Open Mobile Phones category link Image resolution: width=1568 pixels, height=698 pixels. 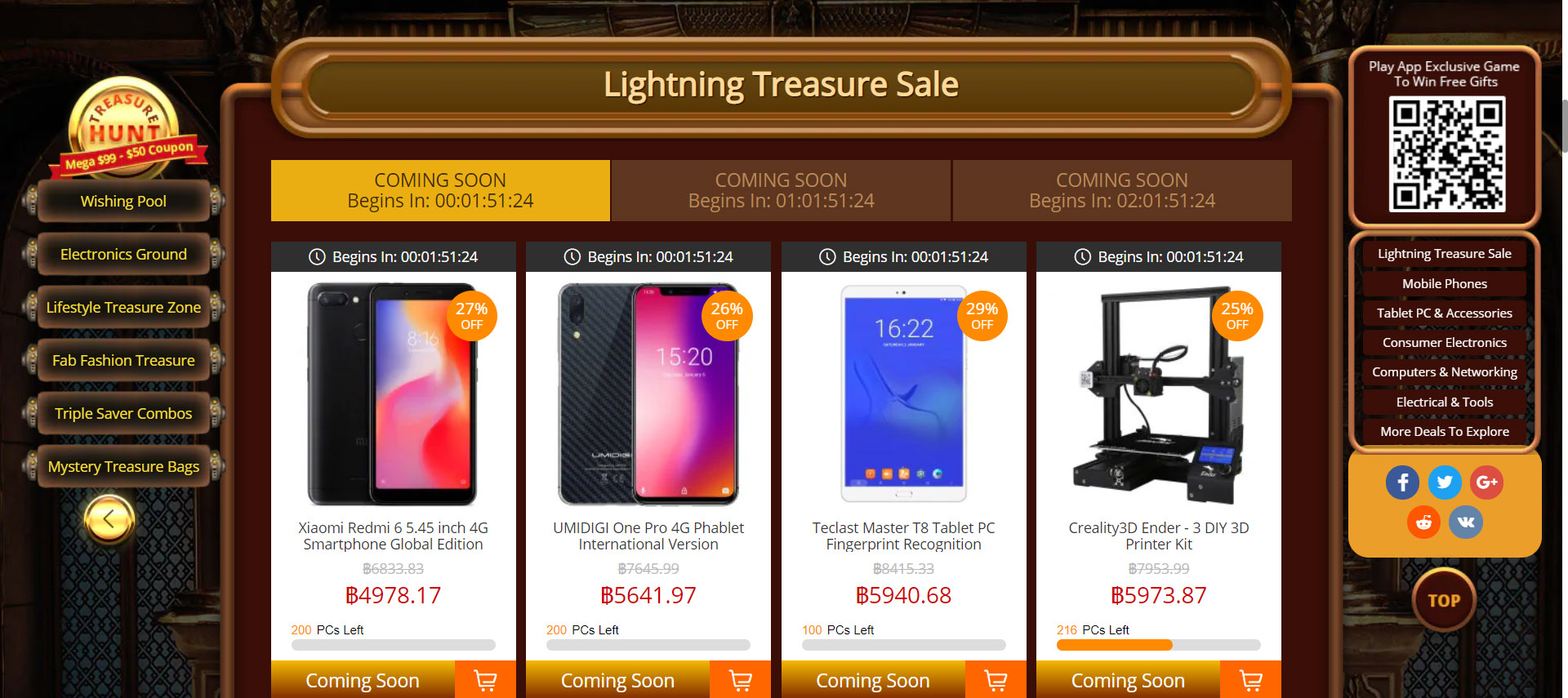[1444, 283]
